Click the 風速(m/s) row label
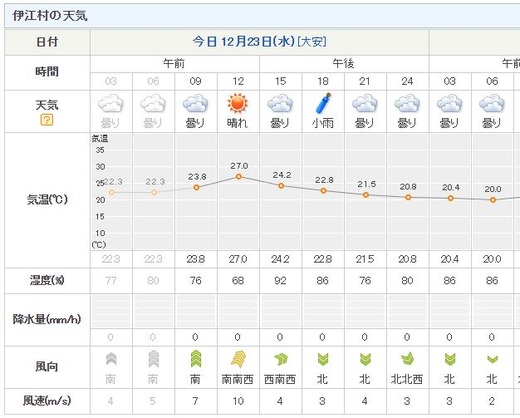 [x=47, y=401]
